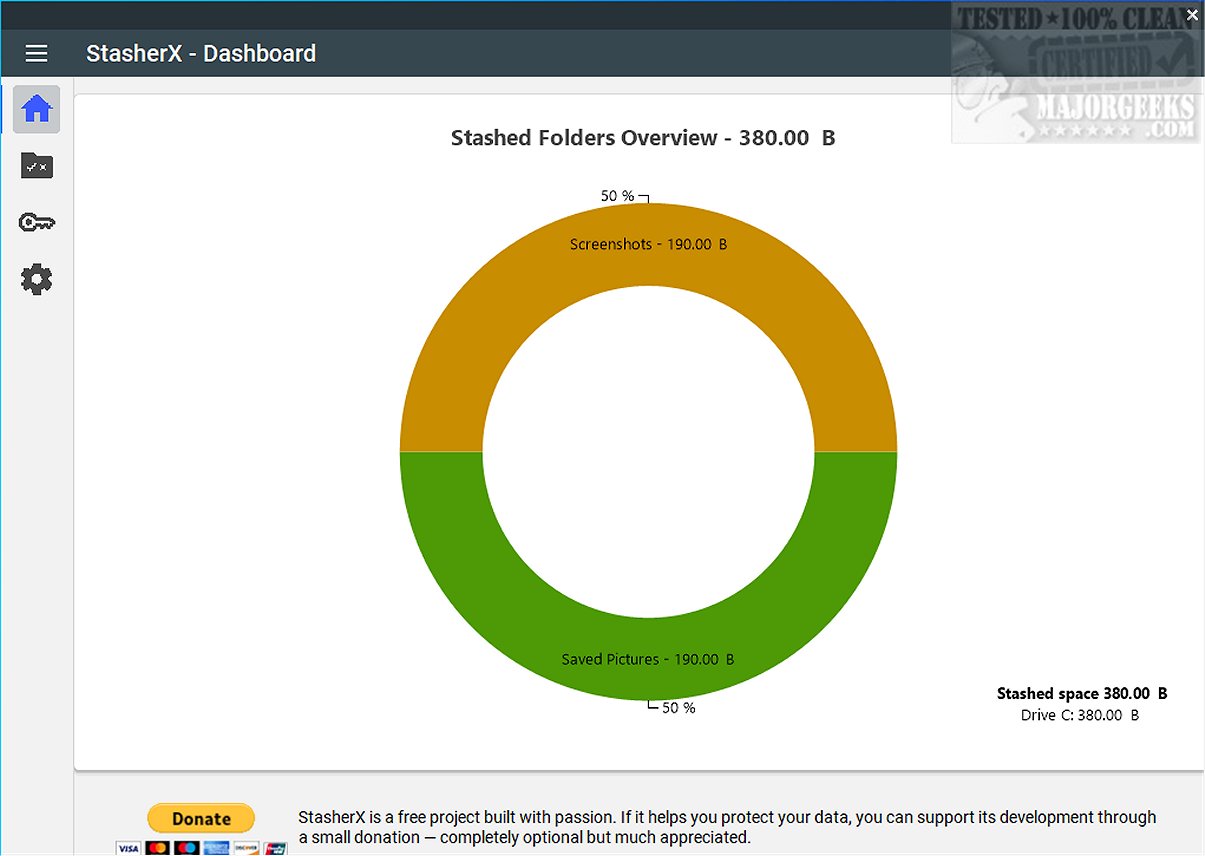Viewport: 1205px width, 856px height.
Task: Click the payment card logos under Donate
Action: (201, 847)
